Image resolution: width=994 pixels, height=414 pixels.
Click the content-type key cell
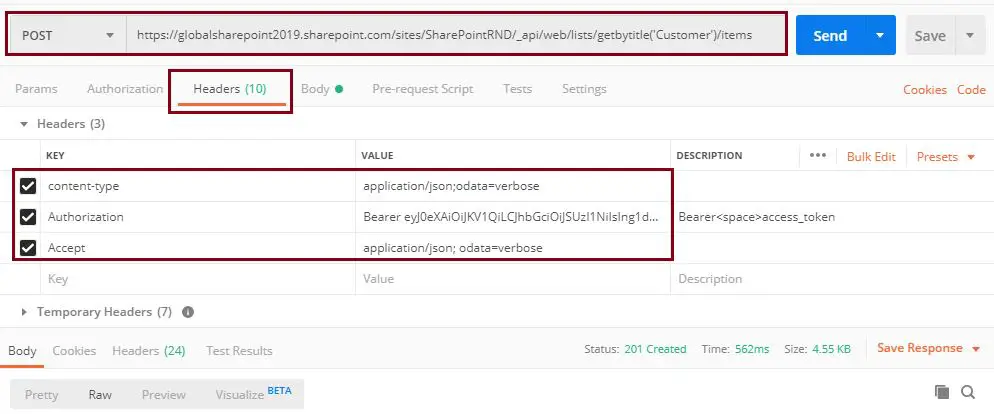click(198, 186)
